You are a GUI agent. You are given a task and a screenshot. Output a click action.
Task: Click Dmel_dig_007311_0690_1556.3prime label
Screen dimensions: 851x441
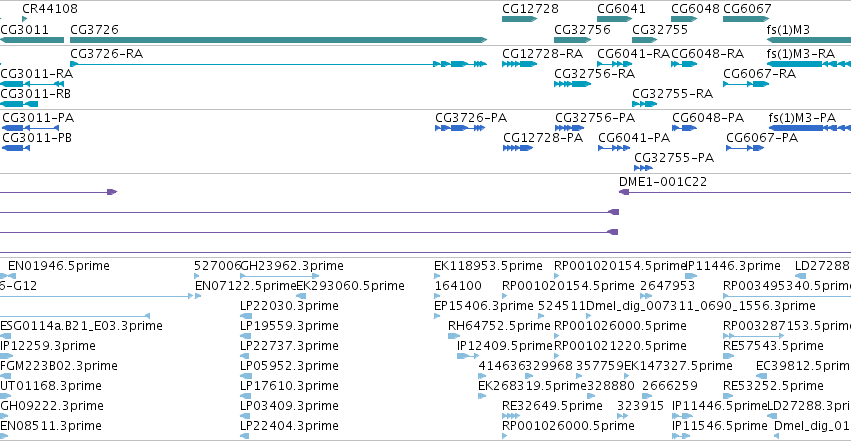click(x=701, y=306)
